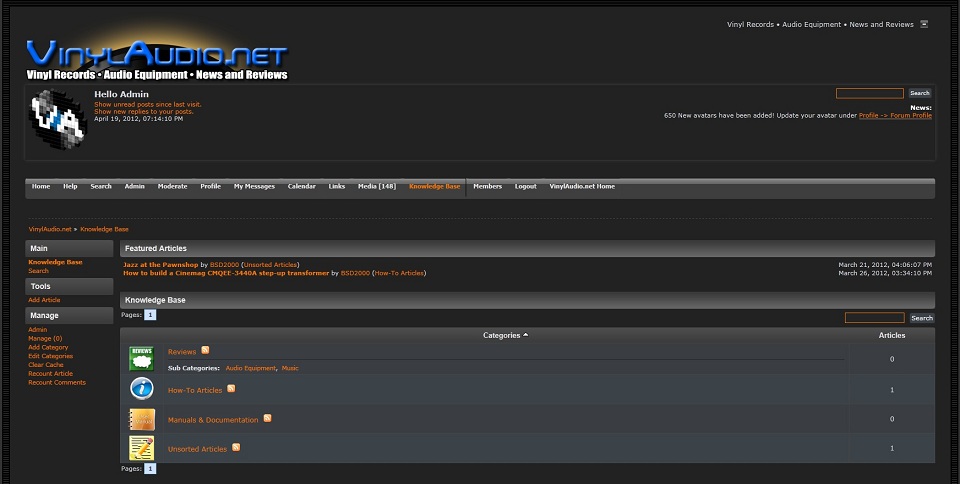
Task: Open RSS feed for Manuals & Documentation
Action: pyautogui.click(x=268, y=419)
